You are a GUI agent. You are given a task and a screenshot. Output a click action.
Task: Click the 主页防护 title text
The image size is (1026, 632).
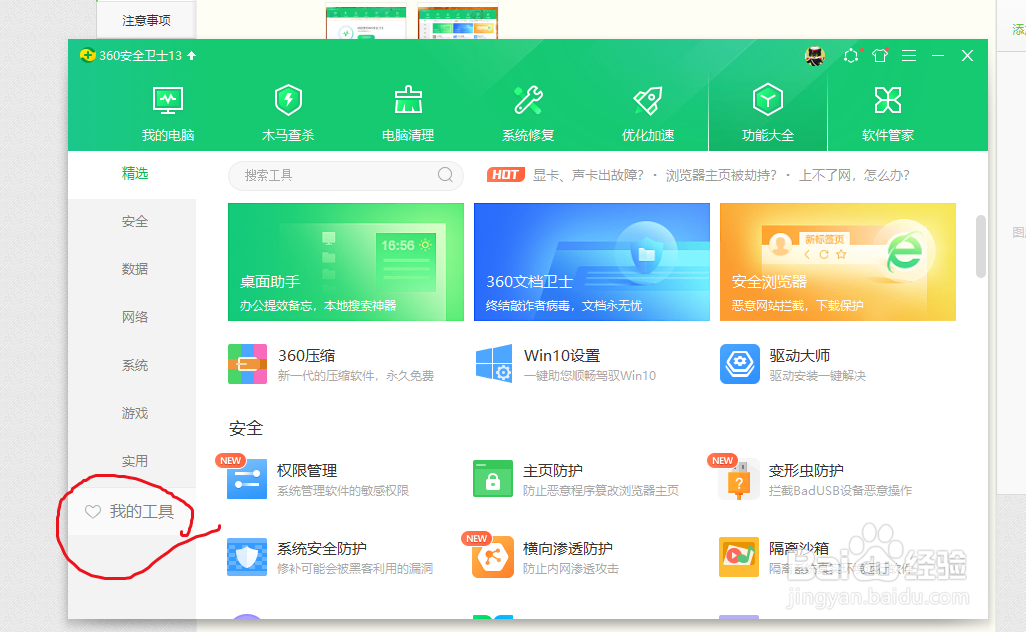(553, 470)
